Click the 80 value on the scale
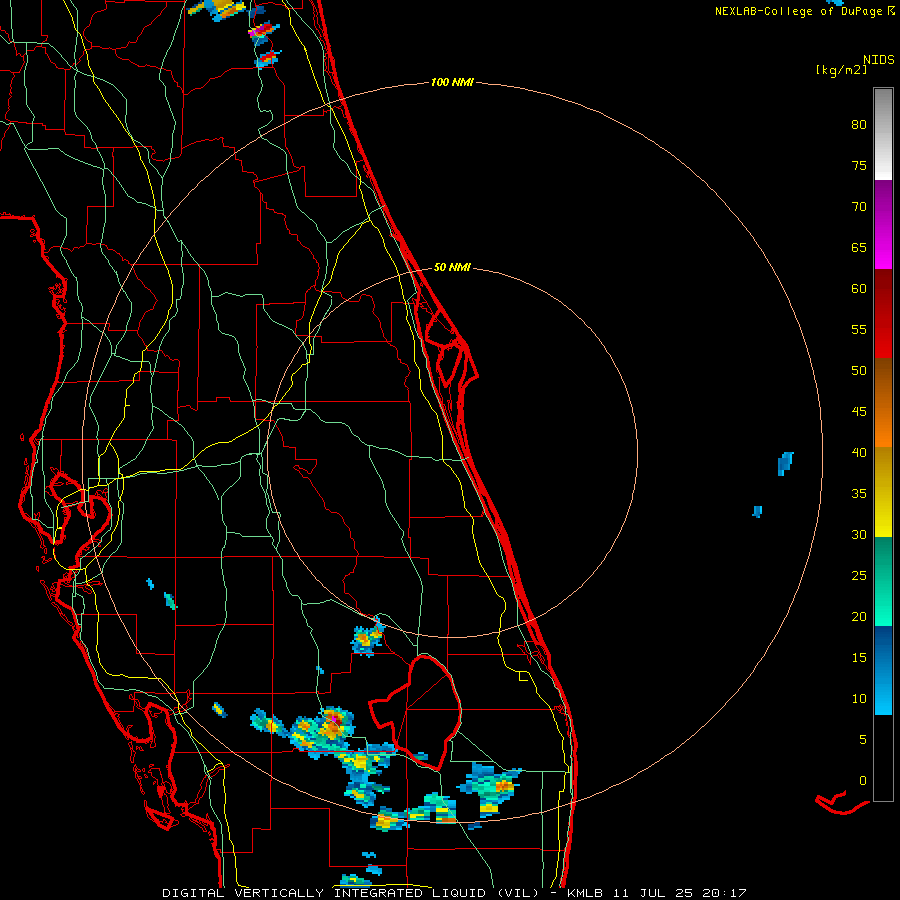Screen dimensions: 900x900 (x=859, y=125)
